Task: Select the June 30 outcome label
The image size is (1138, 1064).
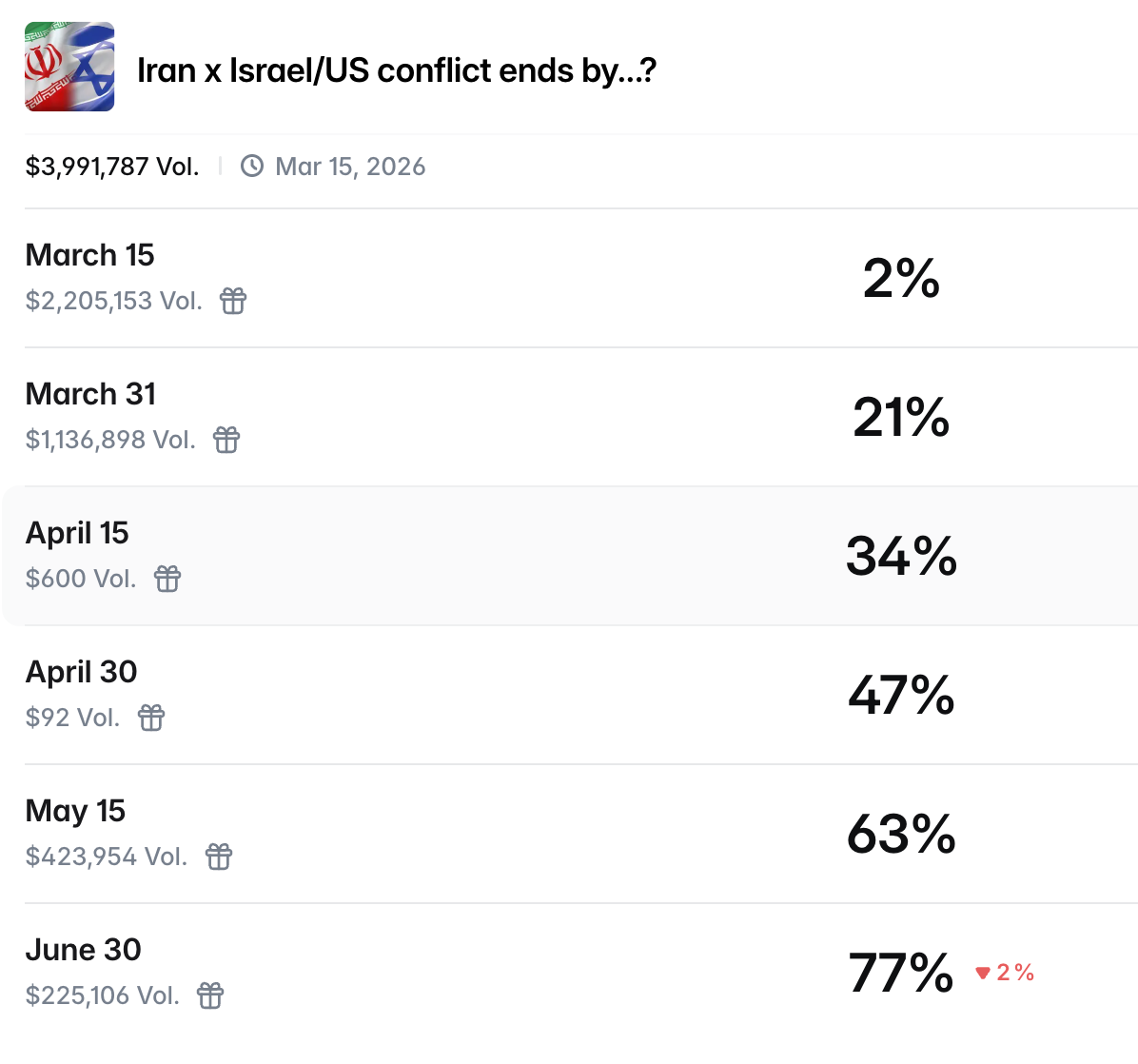Action: [83, 950]
